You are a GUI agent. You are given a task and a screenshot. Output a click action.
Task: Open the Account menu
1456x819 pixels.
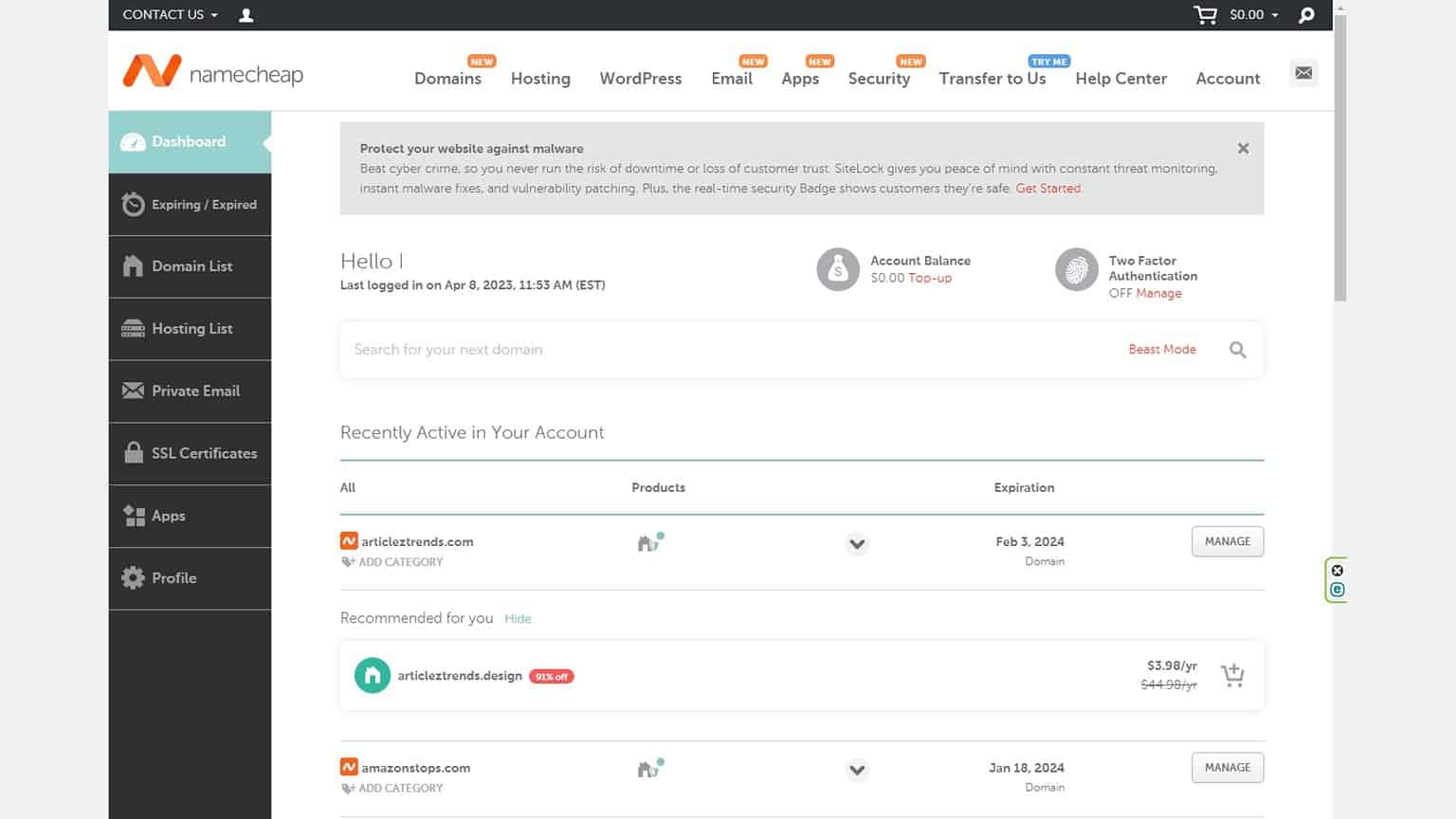(x=1228, y=79)
